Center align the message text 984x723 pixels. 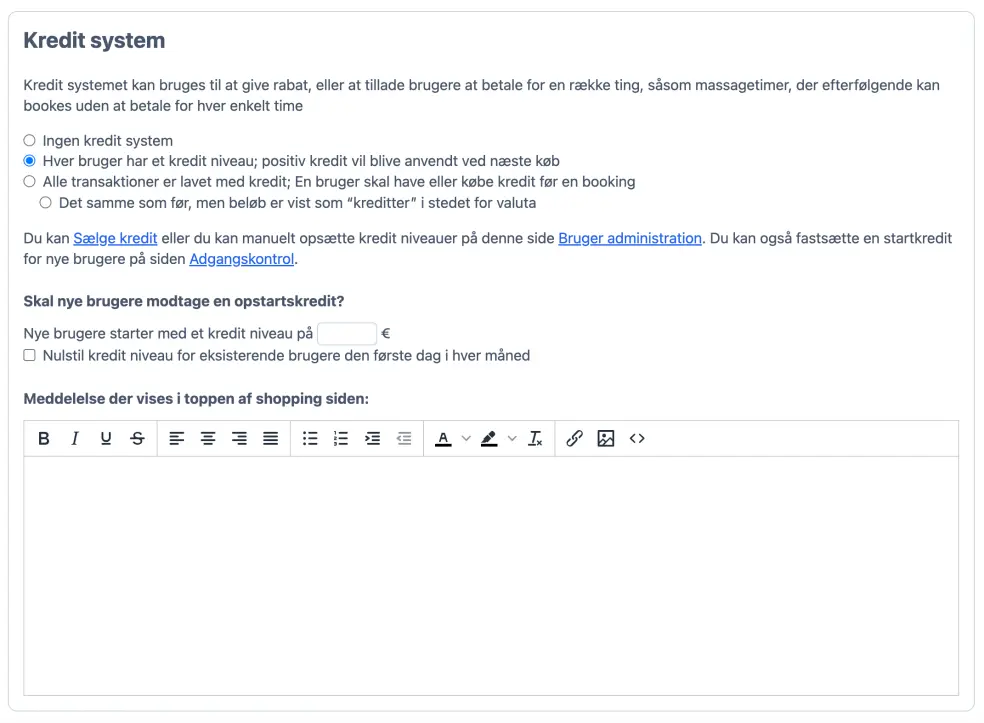(x=208, y=438)
